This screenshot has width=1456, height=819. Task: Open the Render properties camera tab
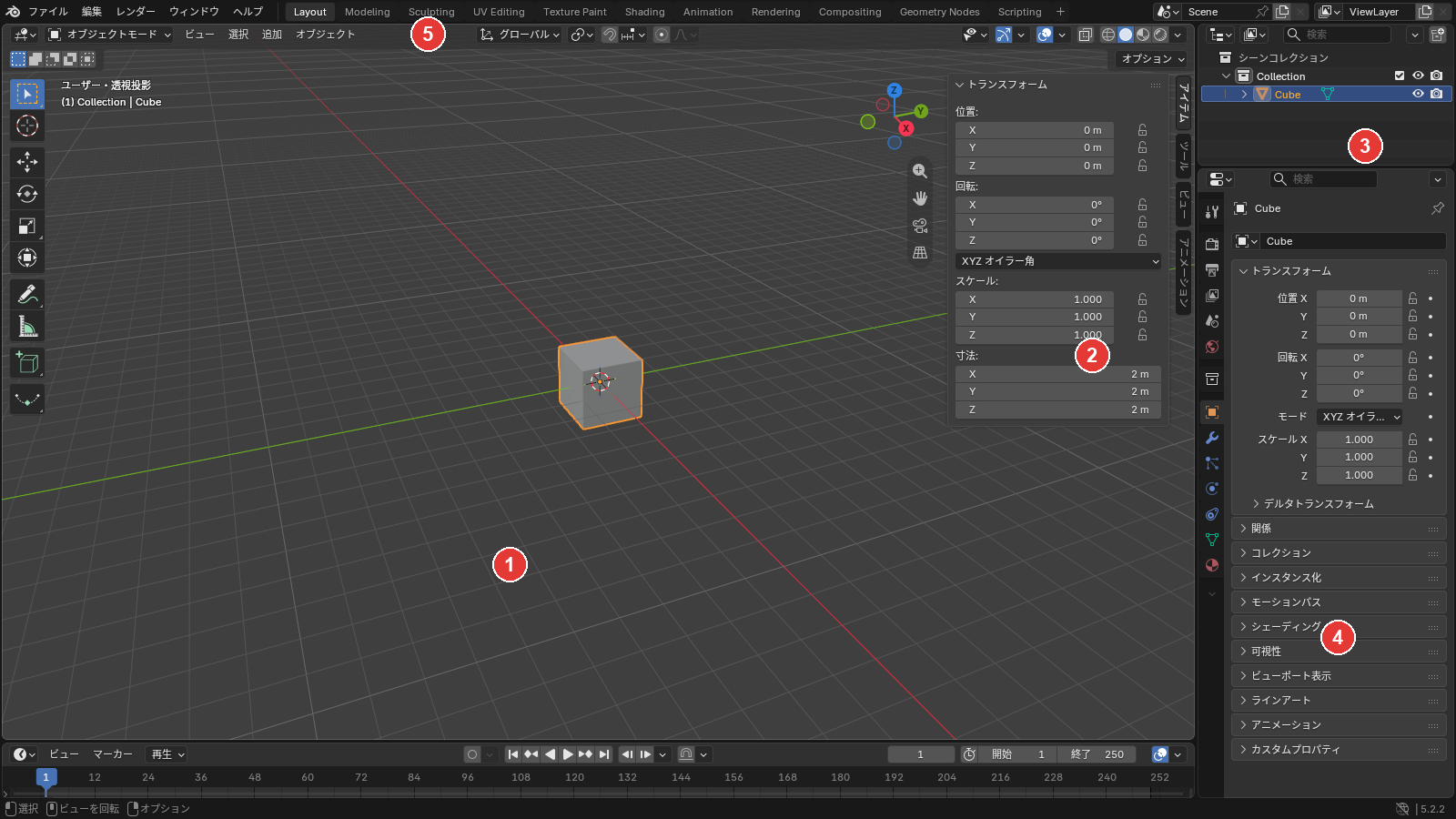tap(1212, 244)
